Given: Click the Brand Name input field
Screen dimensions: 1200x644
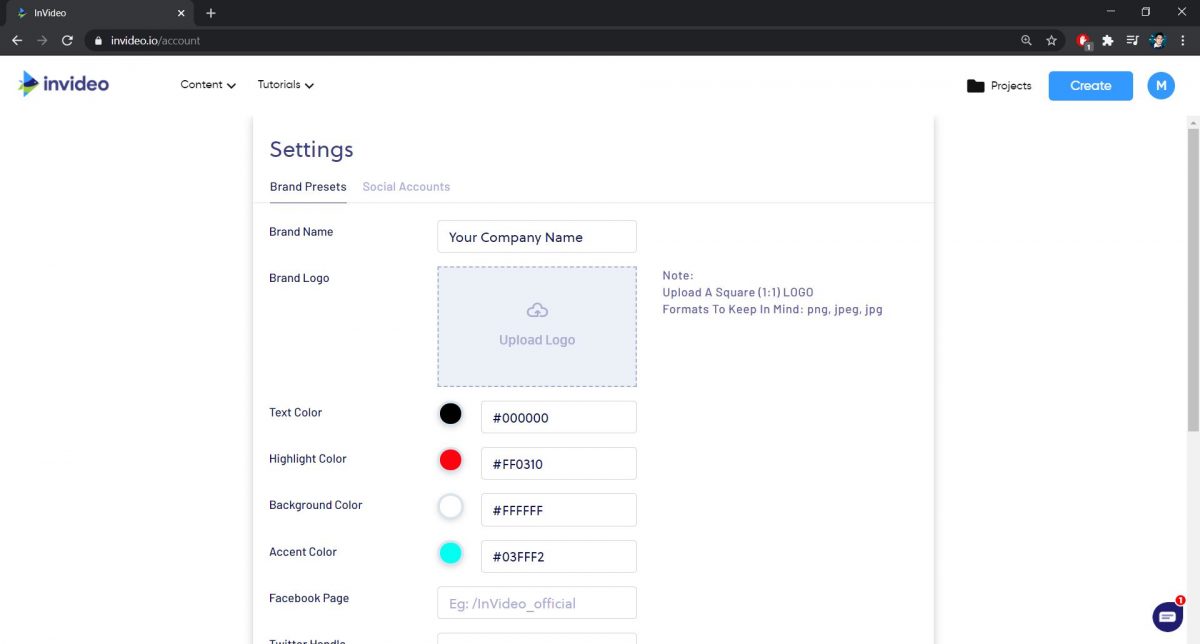Looking at the screenshot, I should click(537, 237).
